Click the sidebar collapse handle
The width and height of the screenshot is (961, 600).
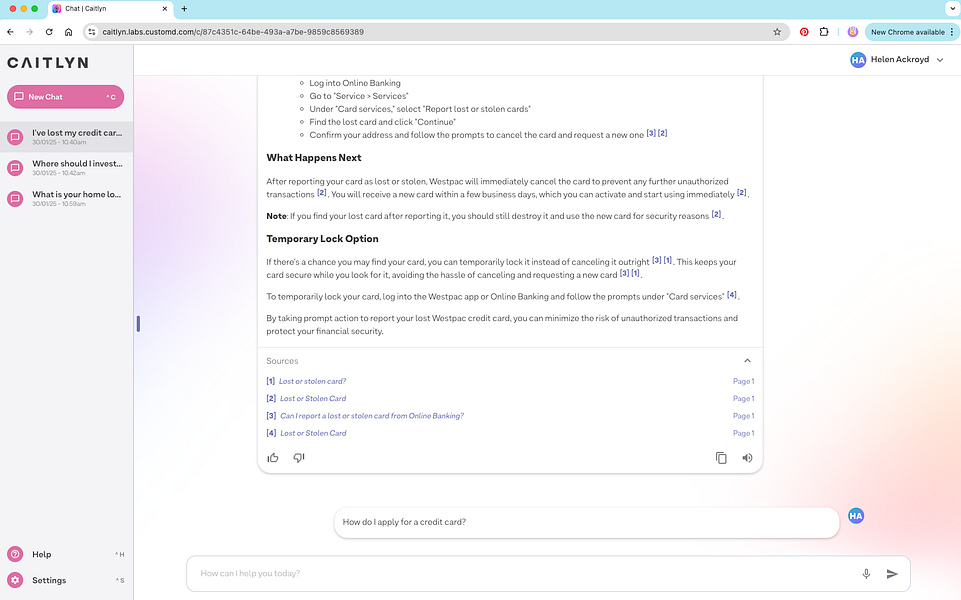tap(139, 324)
